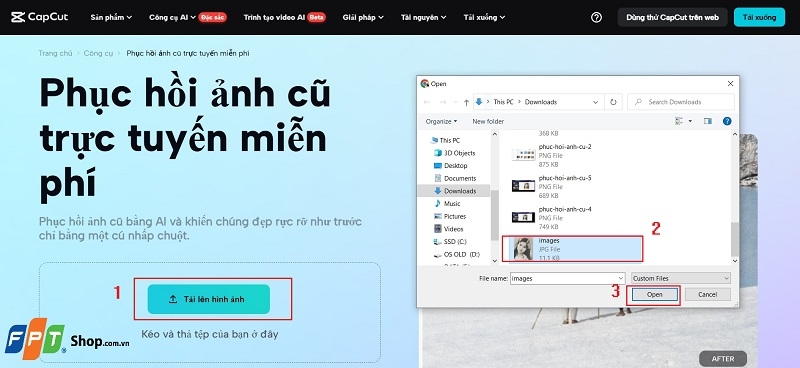Open Trình tạo video AI Beta
This screenshot has height=368, width=800.
[x=284, y=17]
